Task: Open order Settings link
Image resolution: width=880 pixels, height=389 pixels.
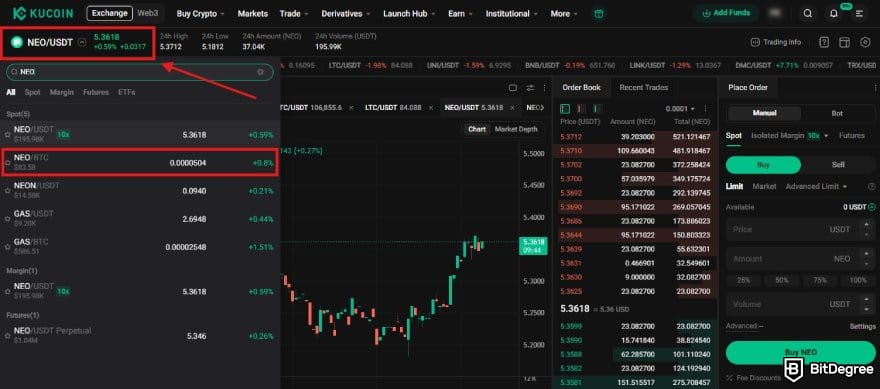Action: pos(863,326)
